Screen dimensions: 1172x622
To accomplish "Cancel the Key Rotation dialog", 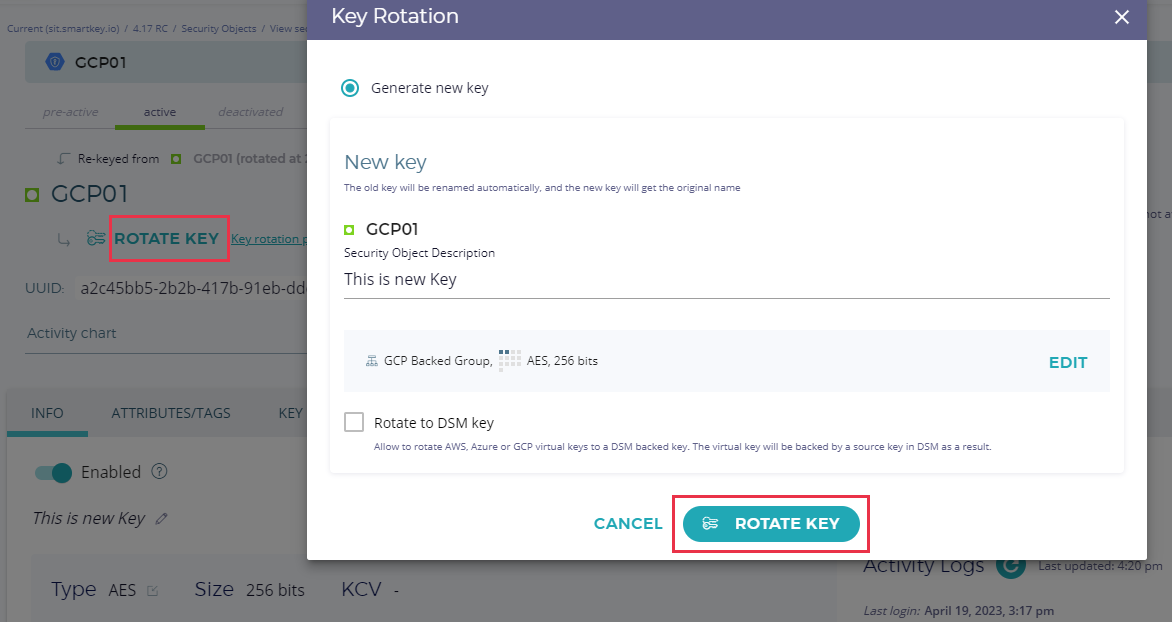I will coord(628,524).
